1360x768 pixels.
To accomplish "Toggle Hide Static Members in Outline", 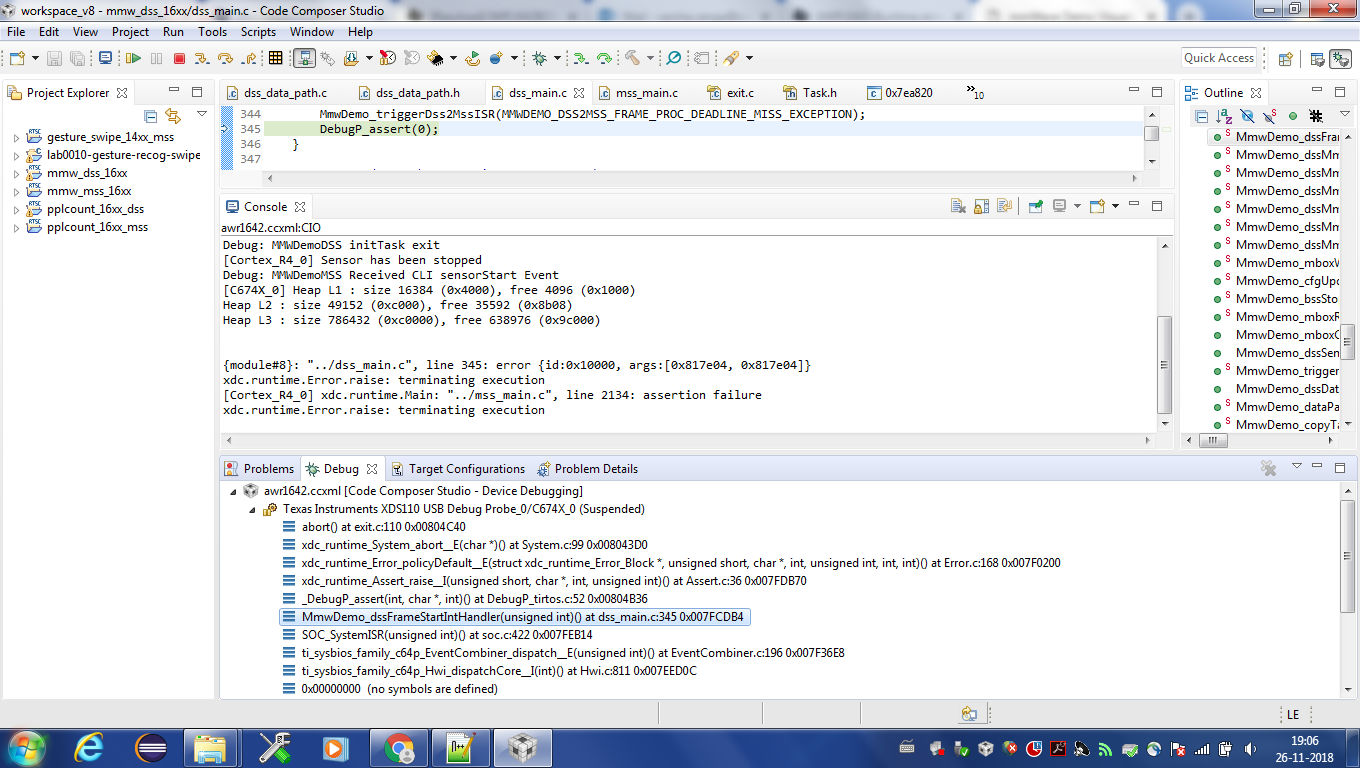I will click(1271, 116).
